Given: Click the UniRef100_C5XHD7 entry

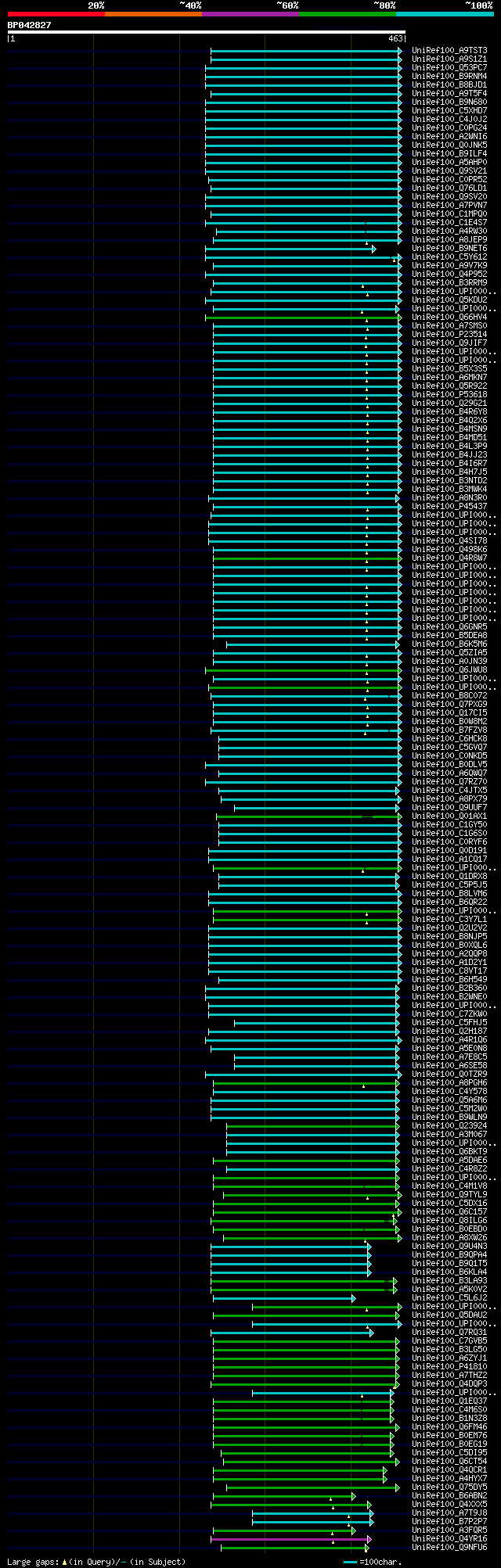Looking at the screenshot, I should (x=449, y=111).
